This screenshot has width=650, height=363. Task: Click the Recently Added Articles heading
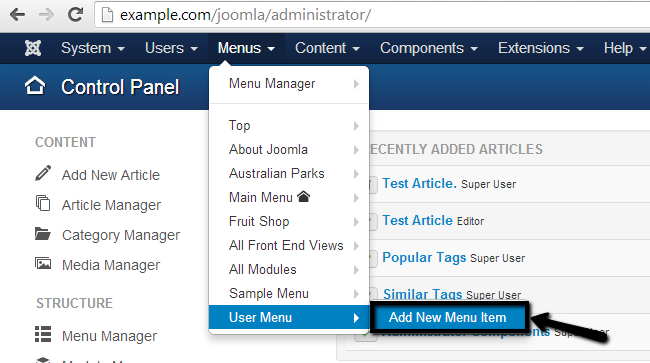tap(456, 149)
